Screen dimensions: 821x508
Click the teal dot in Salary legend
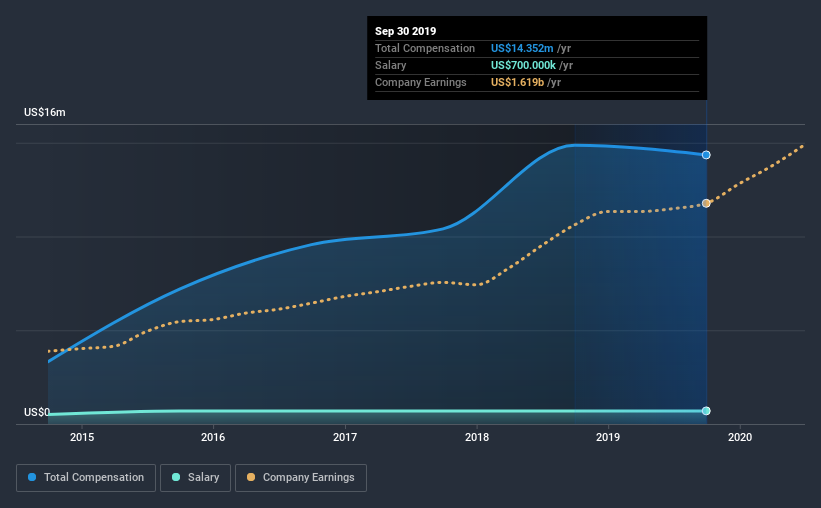coord(176,477)
